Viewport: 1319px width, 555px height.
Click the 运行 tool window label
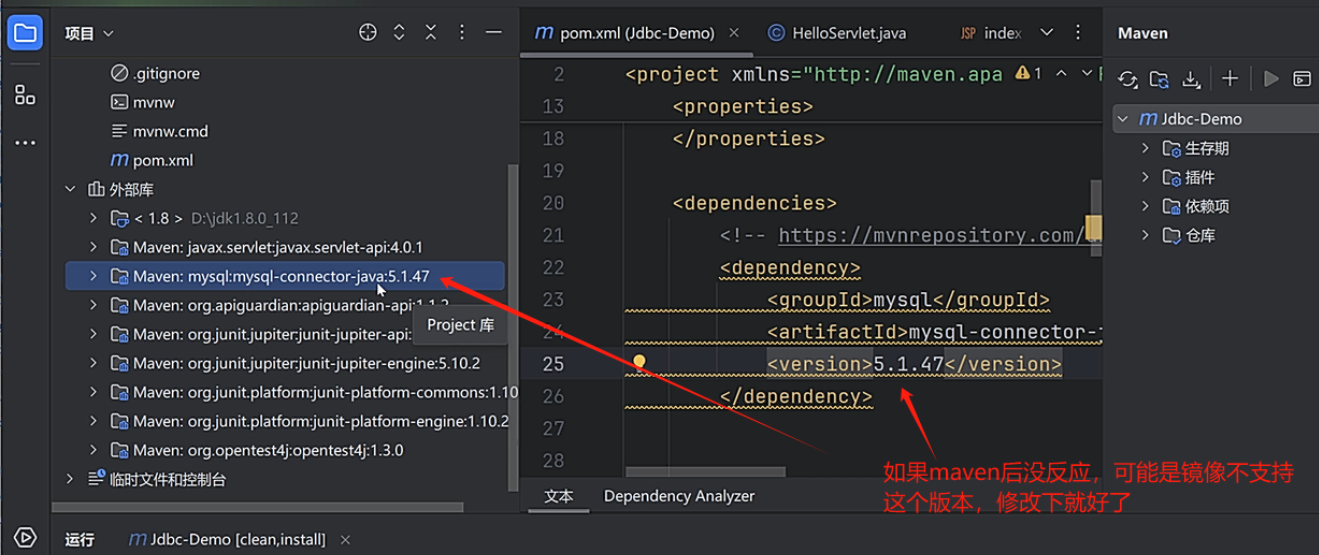point(80,540)
